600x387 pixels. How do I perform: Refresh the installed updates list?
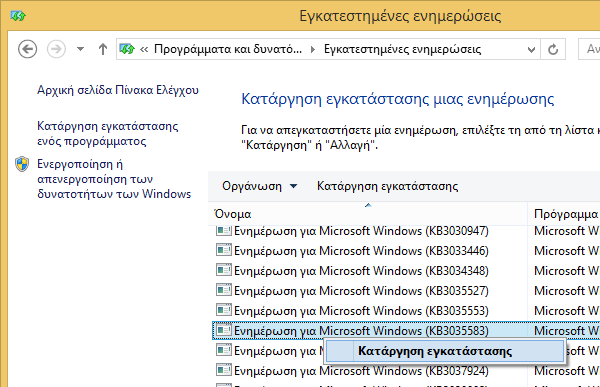click(x=553, y=49)
